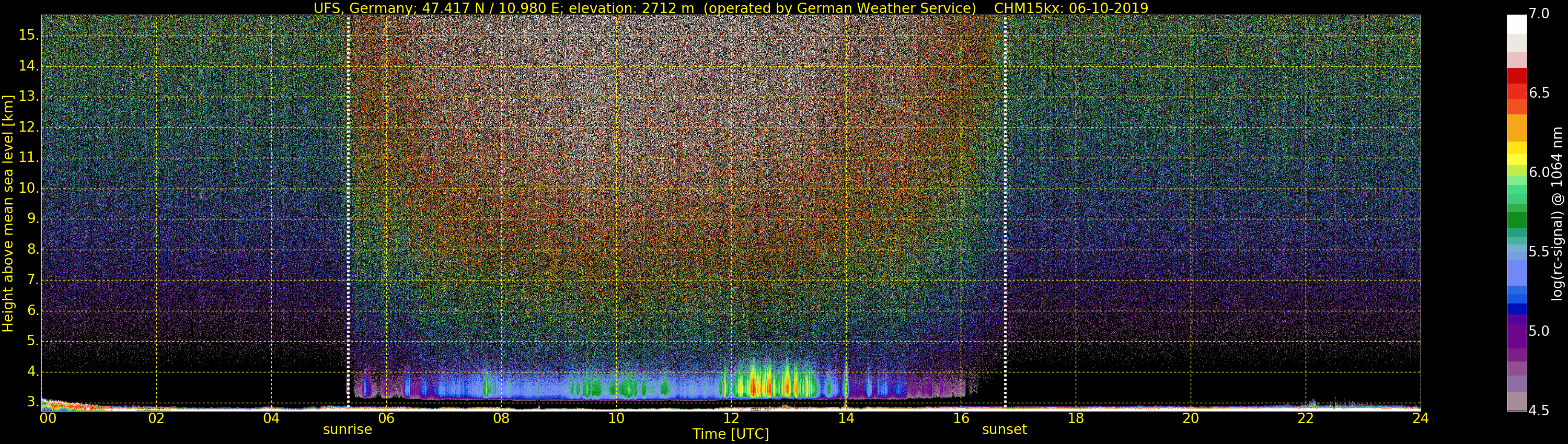Click the 8. height tick label
Screen dimensions: 1568x444
[x=32, y=249]
